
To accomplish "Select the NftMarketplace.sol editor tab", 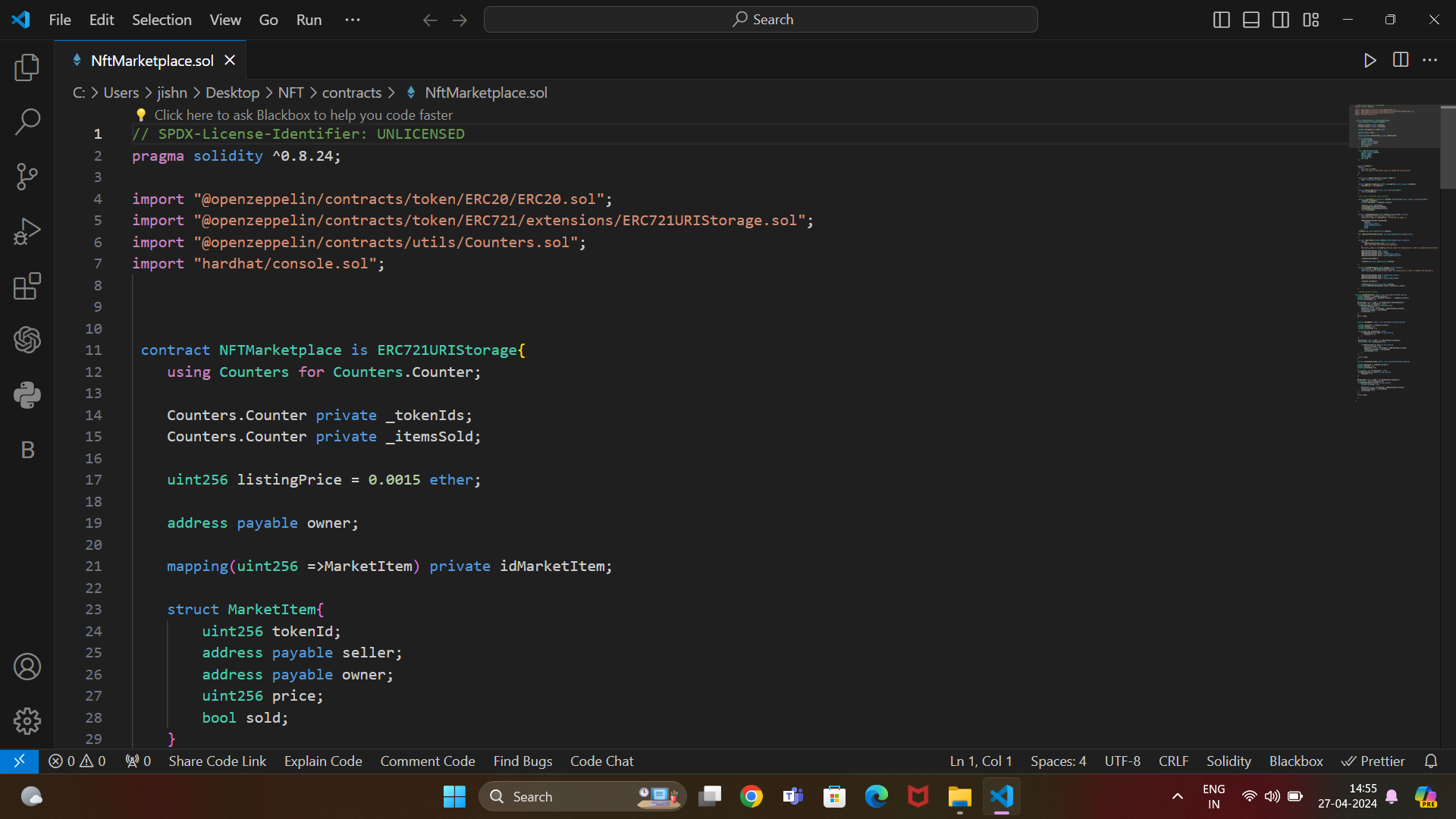I will pyautogui.click(x=152, y=61).
